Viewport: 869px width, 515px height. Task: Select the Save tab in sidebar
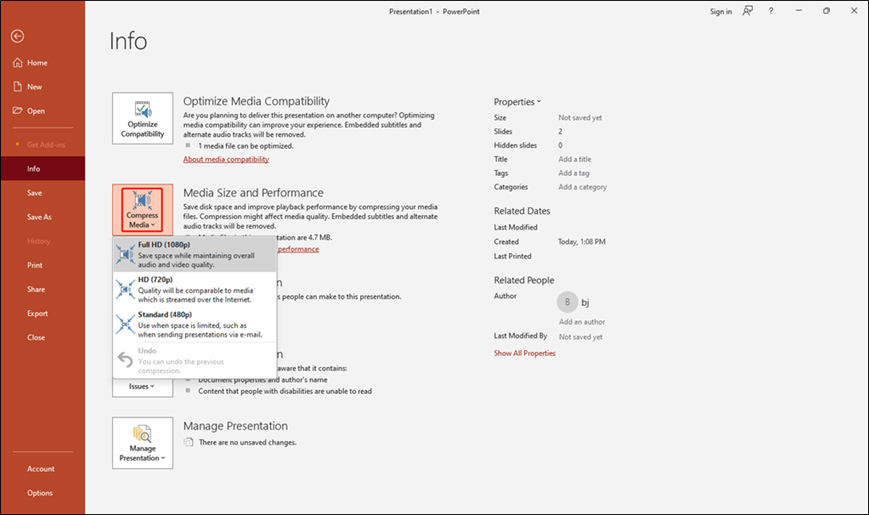click(x=43, y=193)
